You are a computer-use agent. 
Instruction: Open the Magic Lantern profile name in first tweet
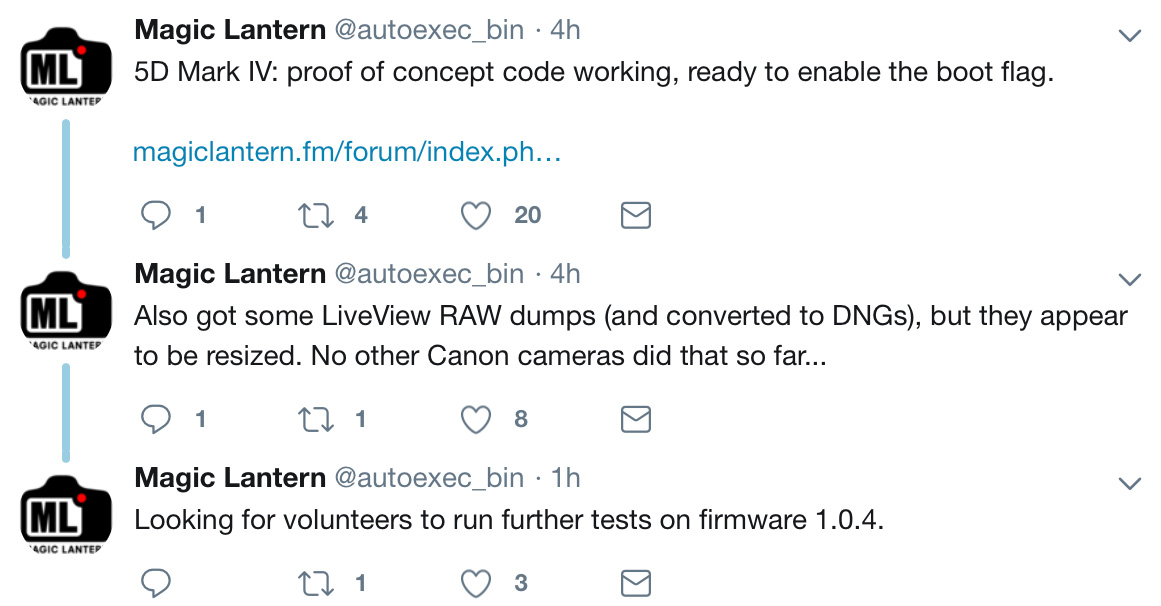pyautogui.click(x=230, y=30)
